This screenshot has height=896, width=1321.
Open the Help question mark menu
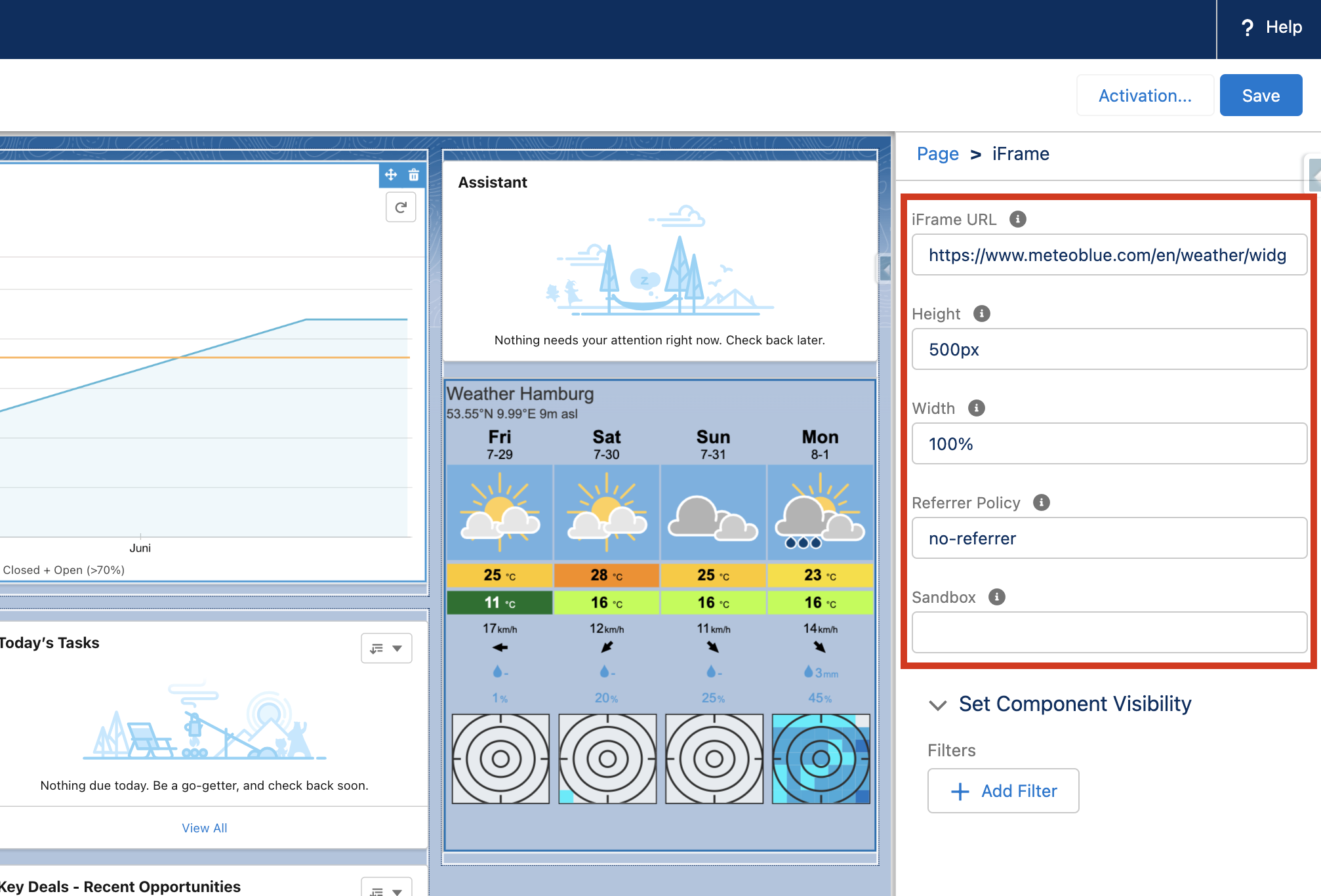pyautogui.click(x=1270, y=28)
